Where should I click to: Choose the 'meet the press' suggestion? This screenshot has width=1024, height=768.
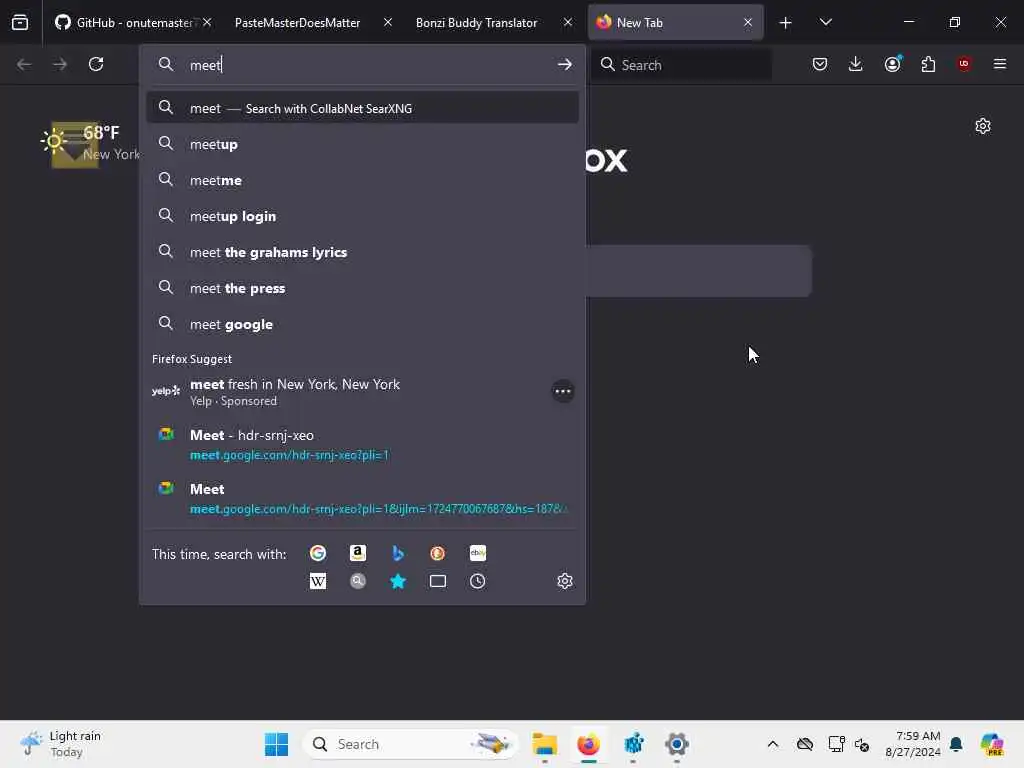(x=362, y=288)
